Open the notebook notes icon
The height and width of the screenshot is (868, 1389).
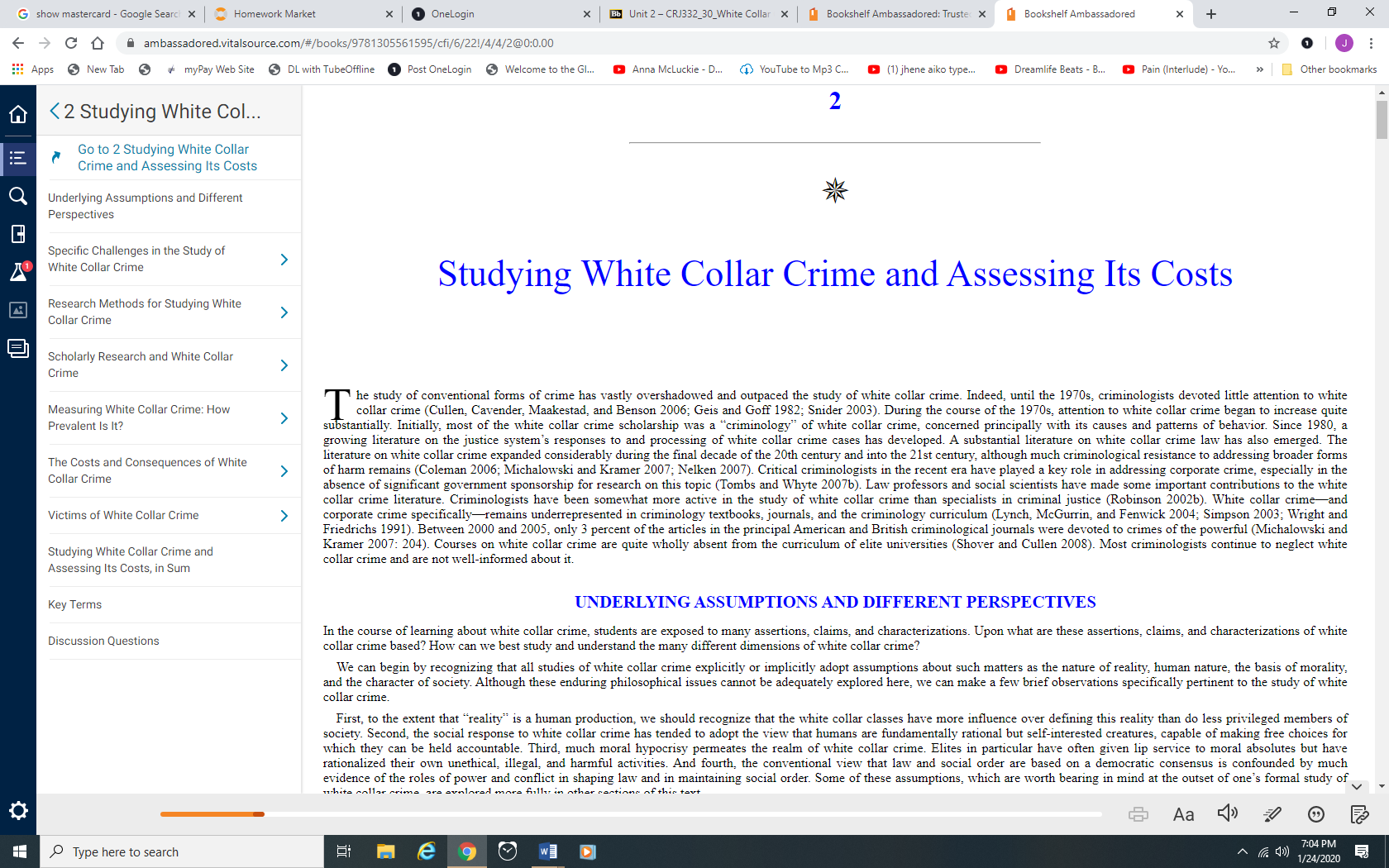(1359, 814)
